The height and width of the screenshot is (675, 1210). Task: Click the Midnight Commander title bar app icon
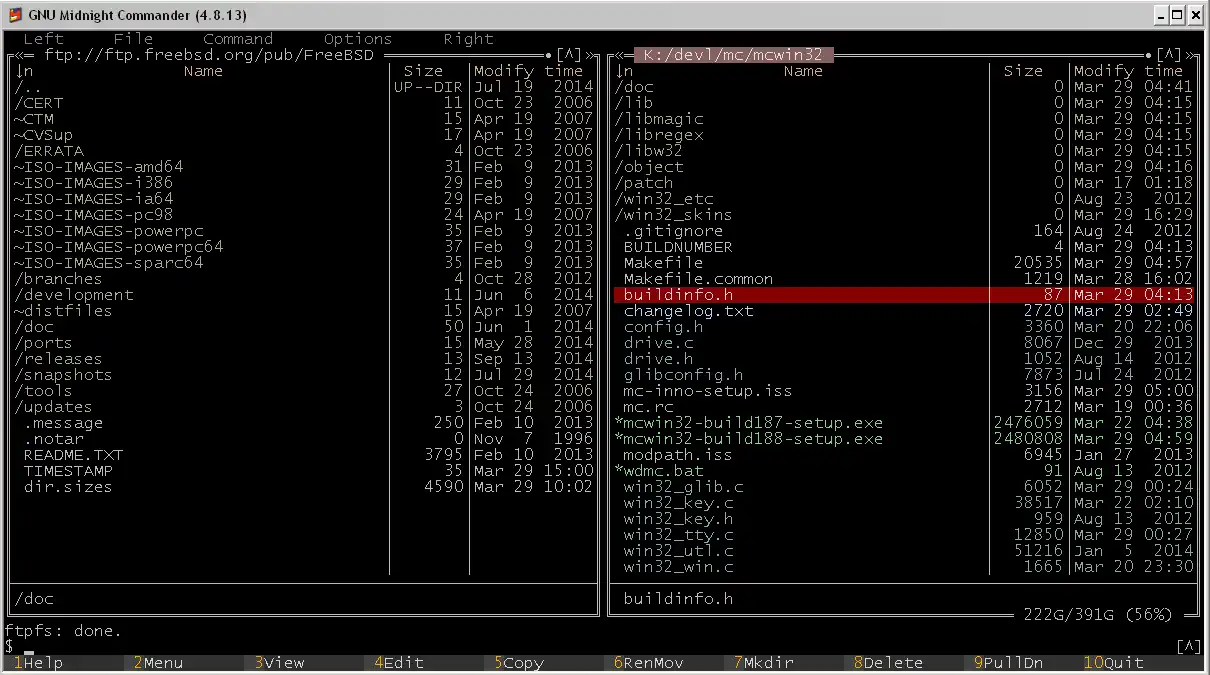(14, 15)
